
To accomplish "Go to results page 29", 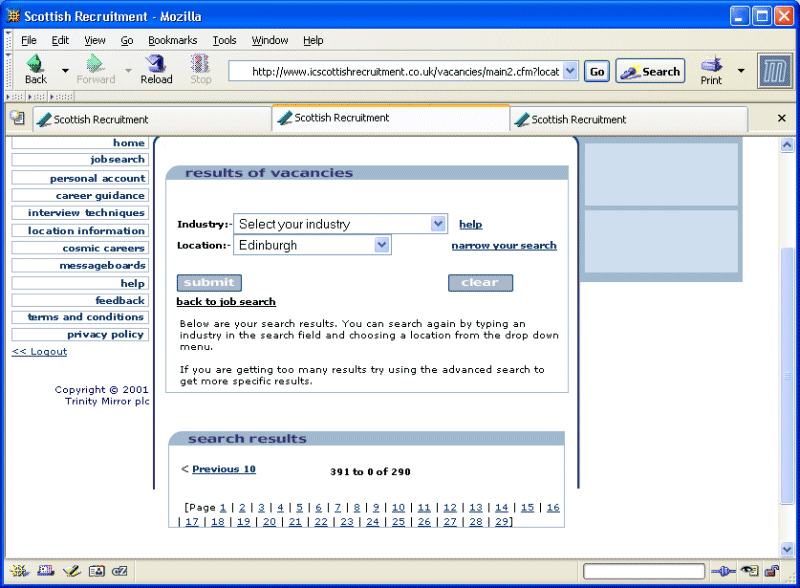I will [502, 522].
